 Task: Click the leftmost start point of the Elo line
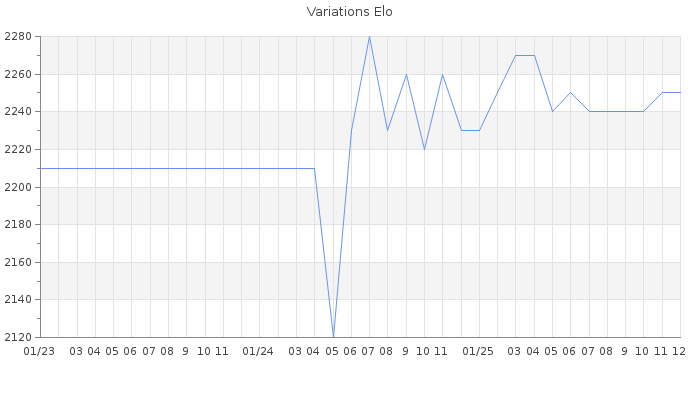pos(40,168)
